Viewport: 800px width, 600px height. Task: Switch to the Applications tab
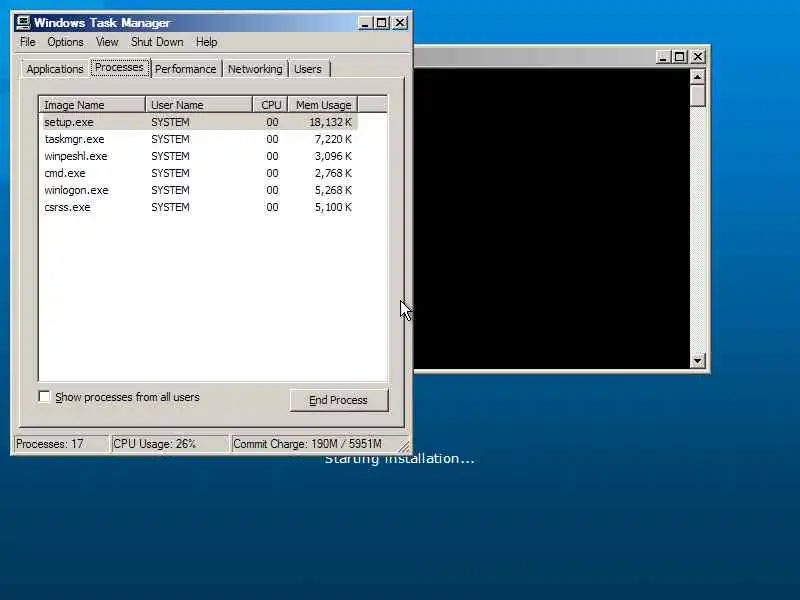click(55, 69)
